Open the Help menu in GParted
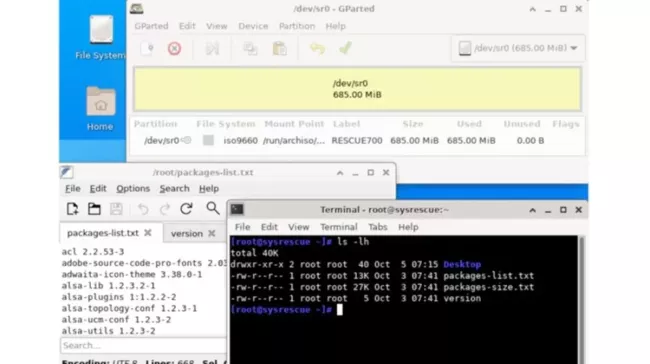The image size is (650, 364). pos(335,26)
